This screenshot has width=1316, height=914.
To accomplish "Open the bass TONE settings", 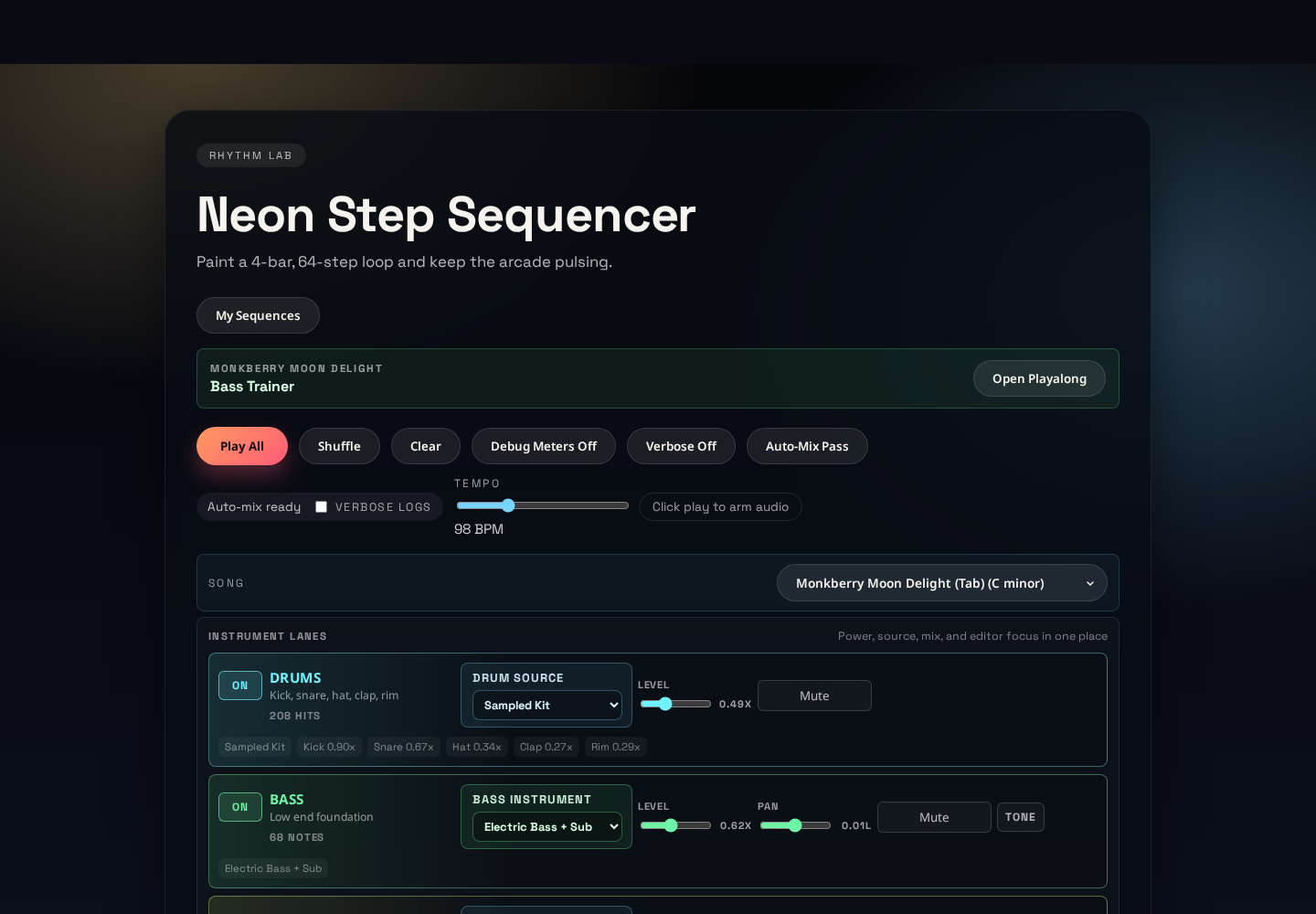I will [x=1020, y=817].
